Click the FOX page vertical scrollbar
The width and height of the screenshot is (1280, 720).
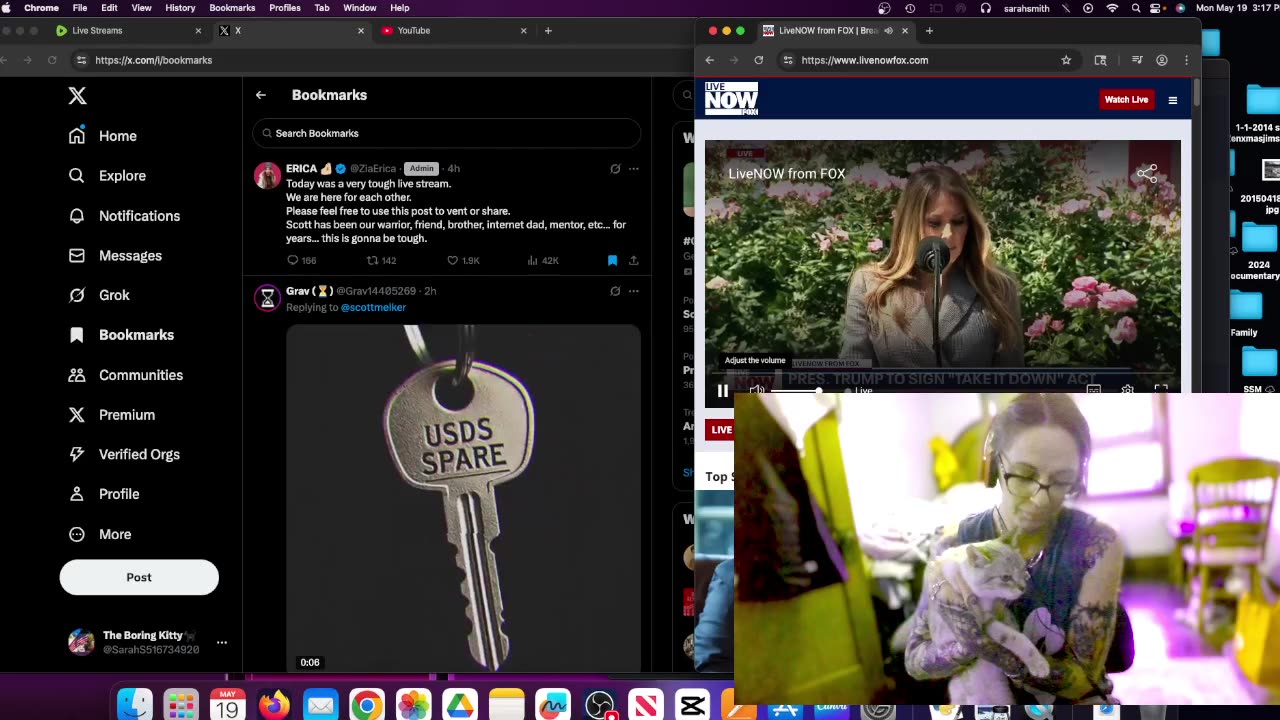tap(1196, 95)
